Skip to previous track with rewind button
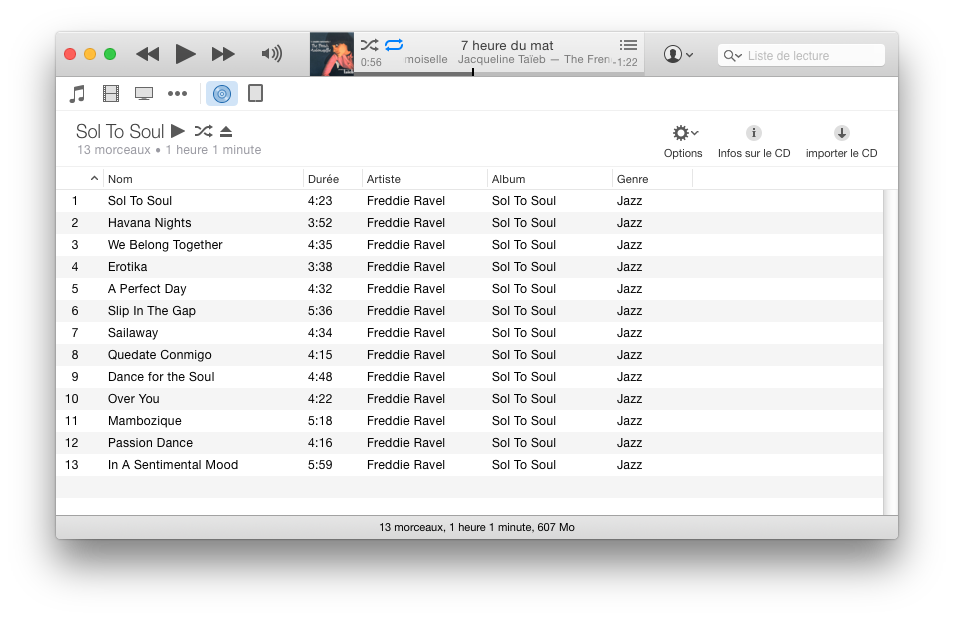This screenshot has height=619, width=954. coord(147,54)
